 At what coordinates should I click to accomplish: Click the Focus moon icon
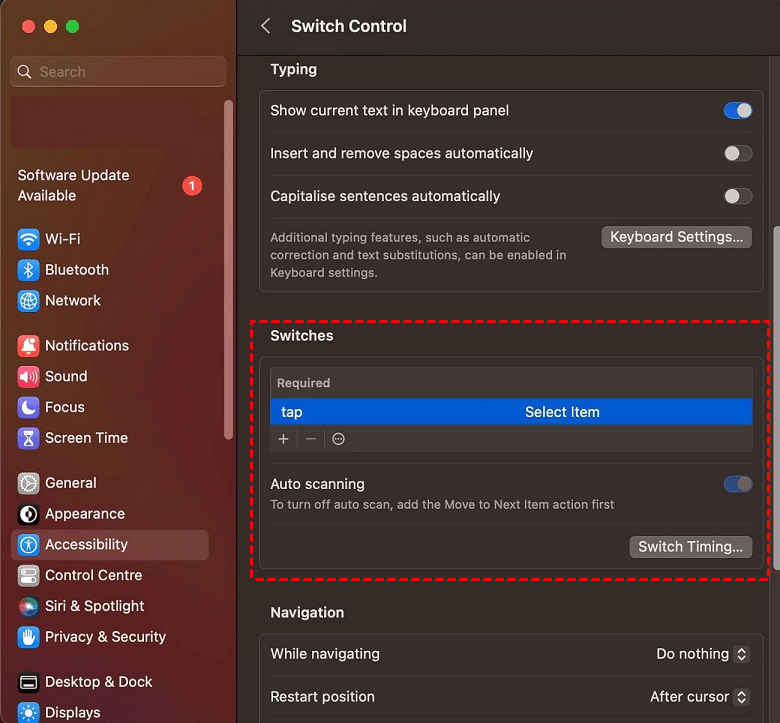(28, 408)
